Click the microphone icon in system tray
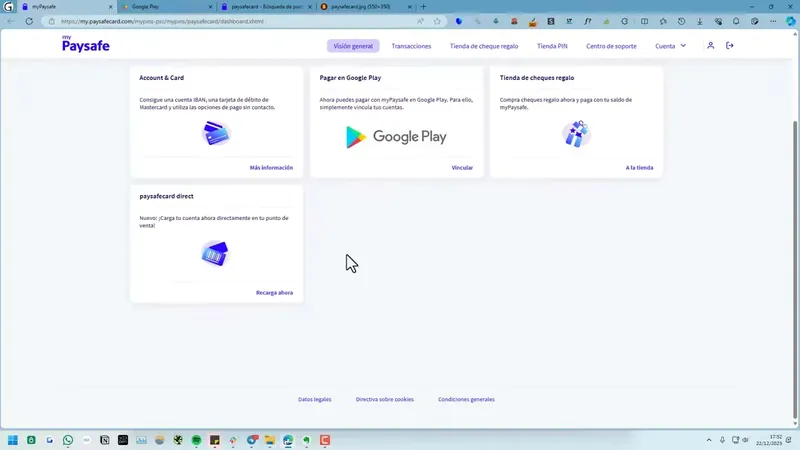 (722, 440)
